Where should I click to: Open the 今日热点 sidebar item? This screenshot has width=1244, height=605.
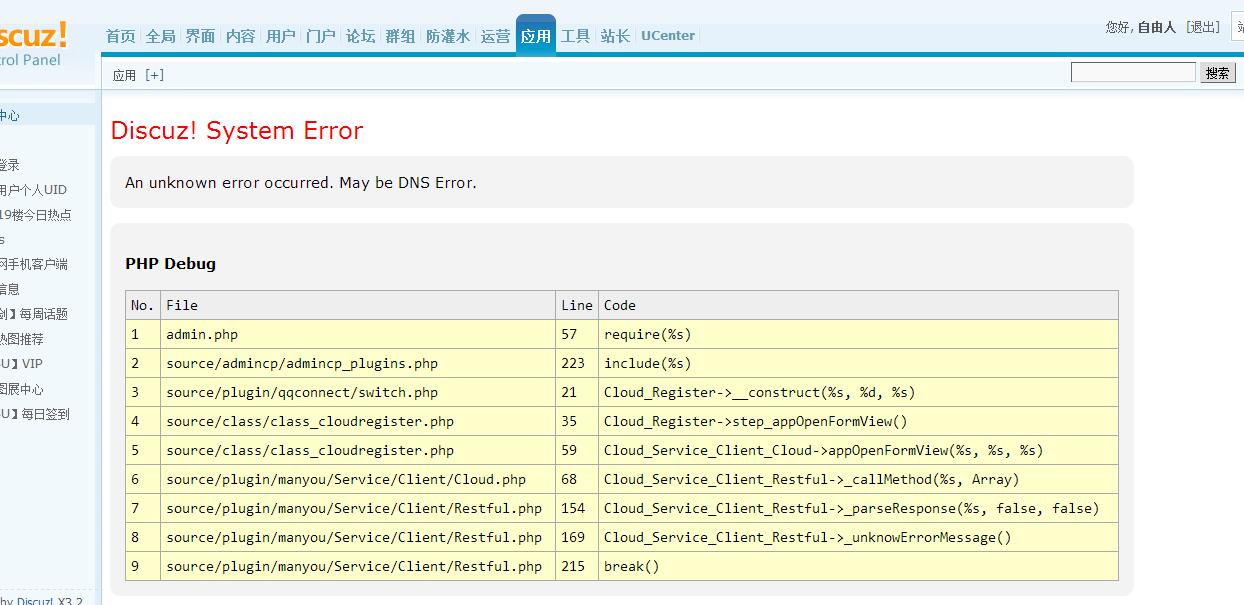tap(36, 215)
